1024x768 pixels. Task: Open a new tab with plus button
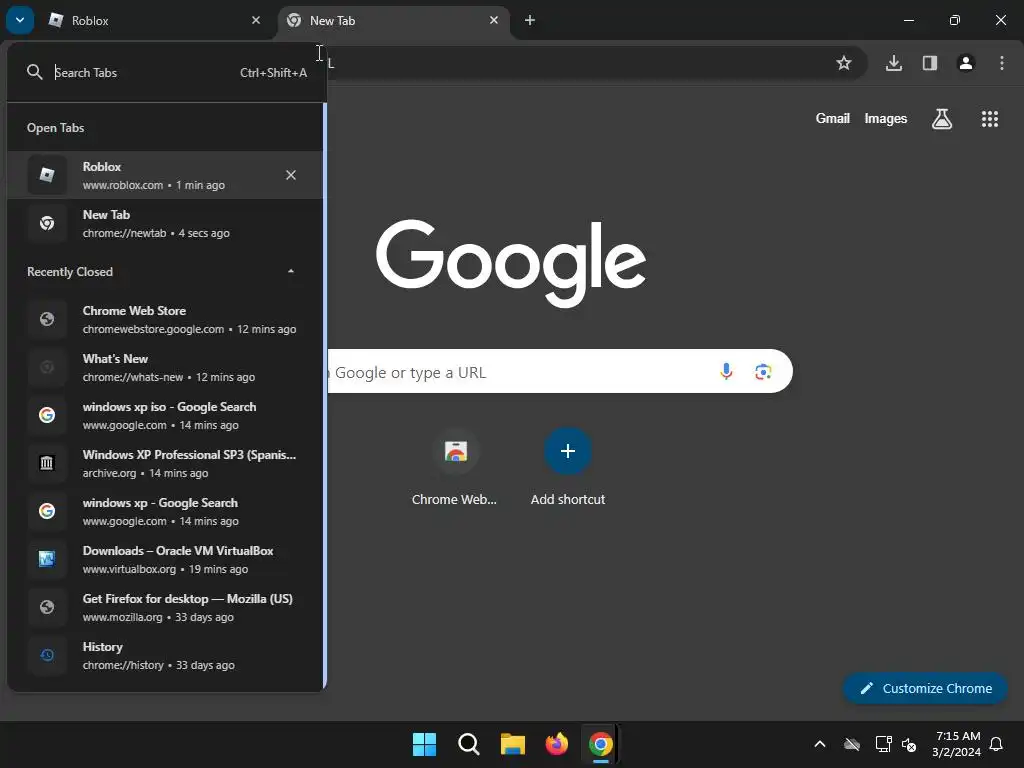(530, 20)
